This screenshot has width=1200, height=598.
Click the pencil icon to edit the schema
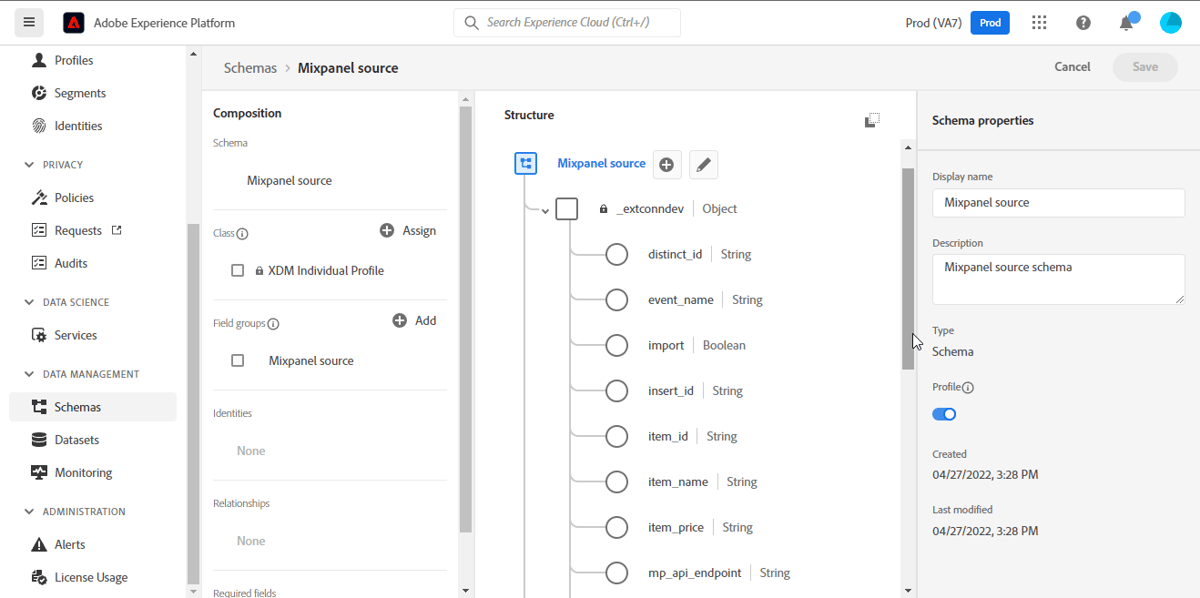pyautogui.click(x=703, y=164)
